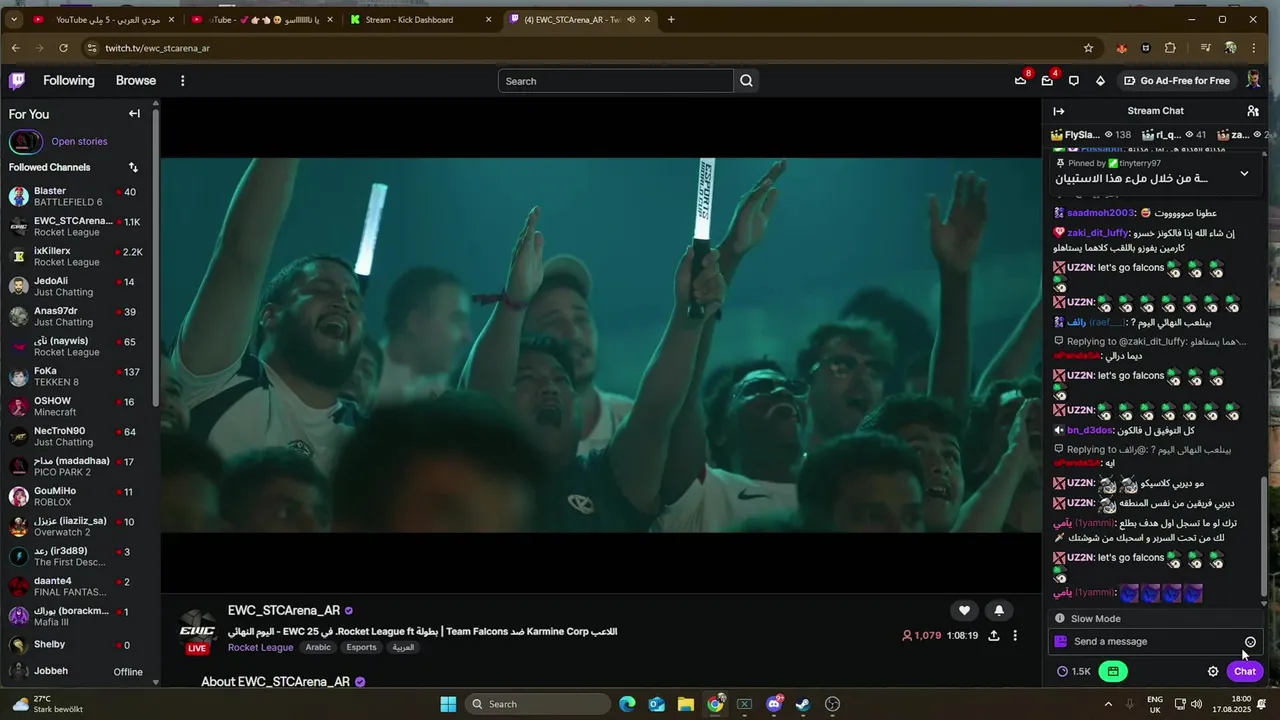Open the notifications inbox icon
Viewport: 1280px width, 720px height.
[1047, 81]
